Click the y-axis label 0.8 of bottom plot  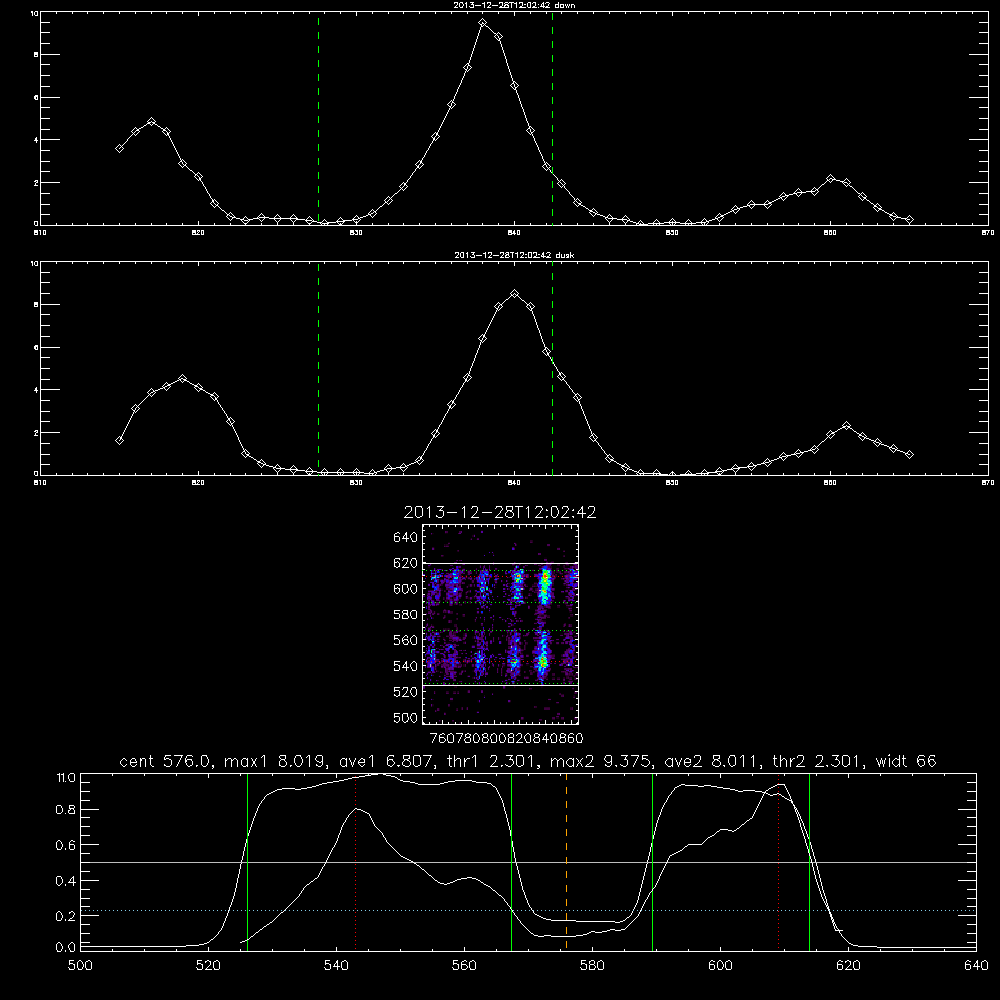(66, 810)
